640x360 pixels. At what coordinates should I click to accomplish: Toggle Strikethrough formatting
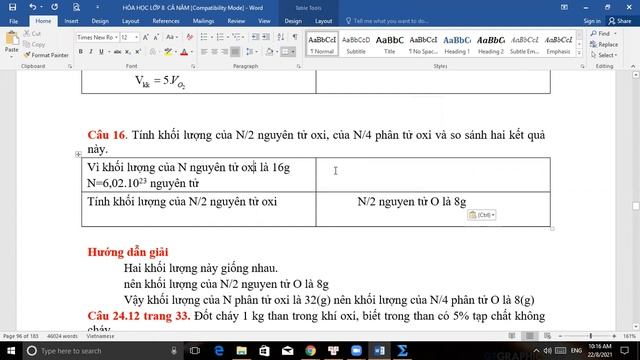[x=118, y=52]
